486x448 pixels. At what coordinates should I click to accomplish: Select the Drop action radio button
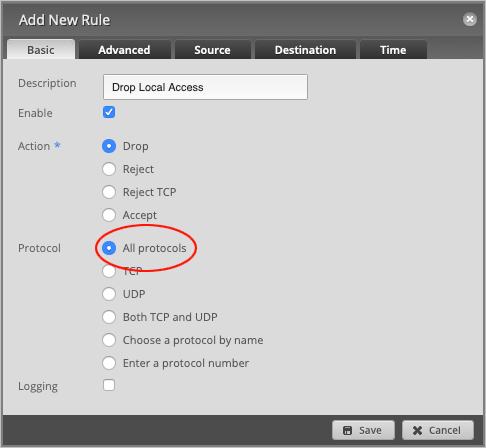click(109, 146)
